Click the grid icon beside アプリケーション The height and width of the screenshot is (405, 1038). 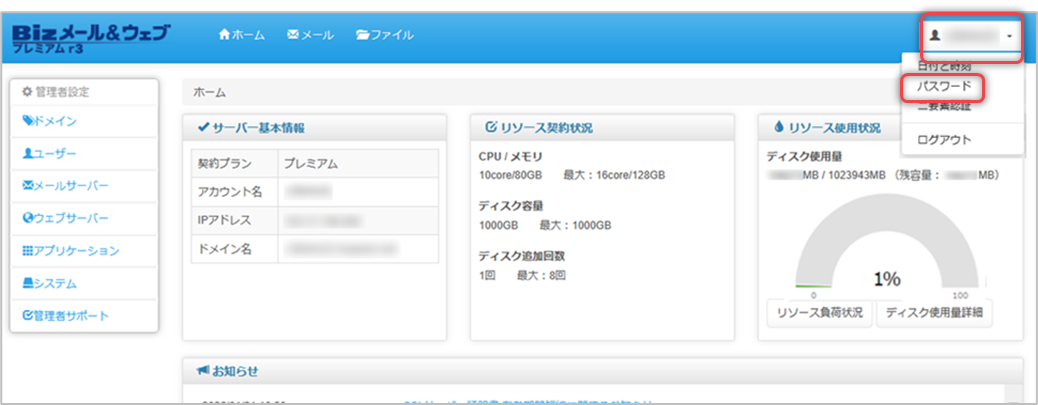[x=28, y=251]
